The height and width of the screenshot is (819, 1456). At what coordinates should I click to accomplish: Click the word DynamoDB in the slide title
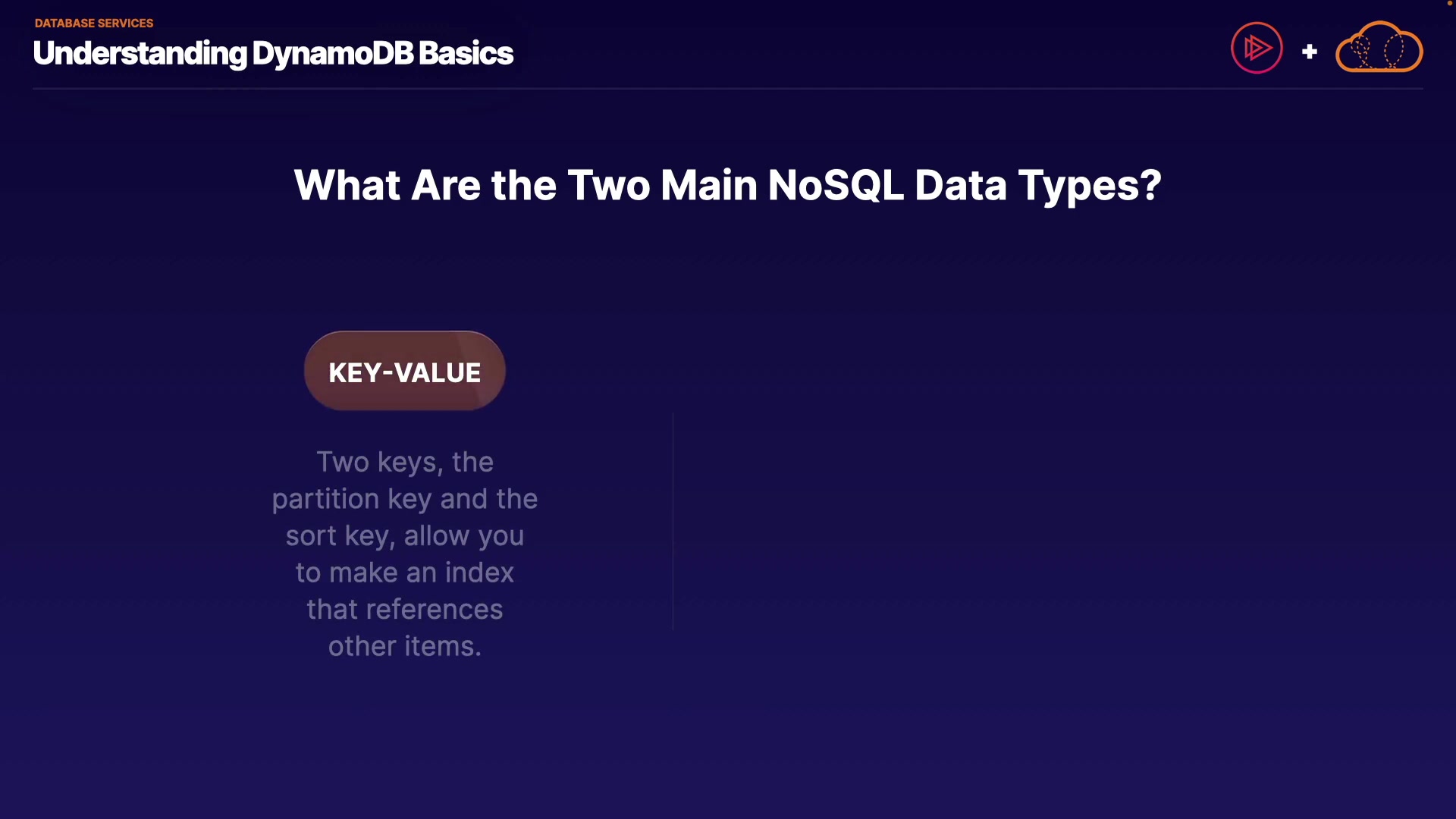click(332, 53)
